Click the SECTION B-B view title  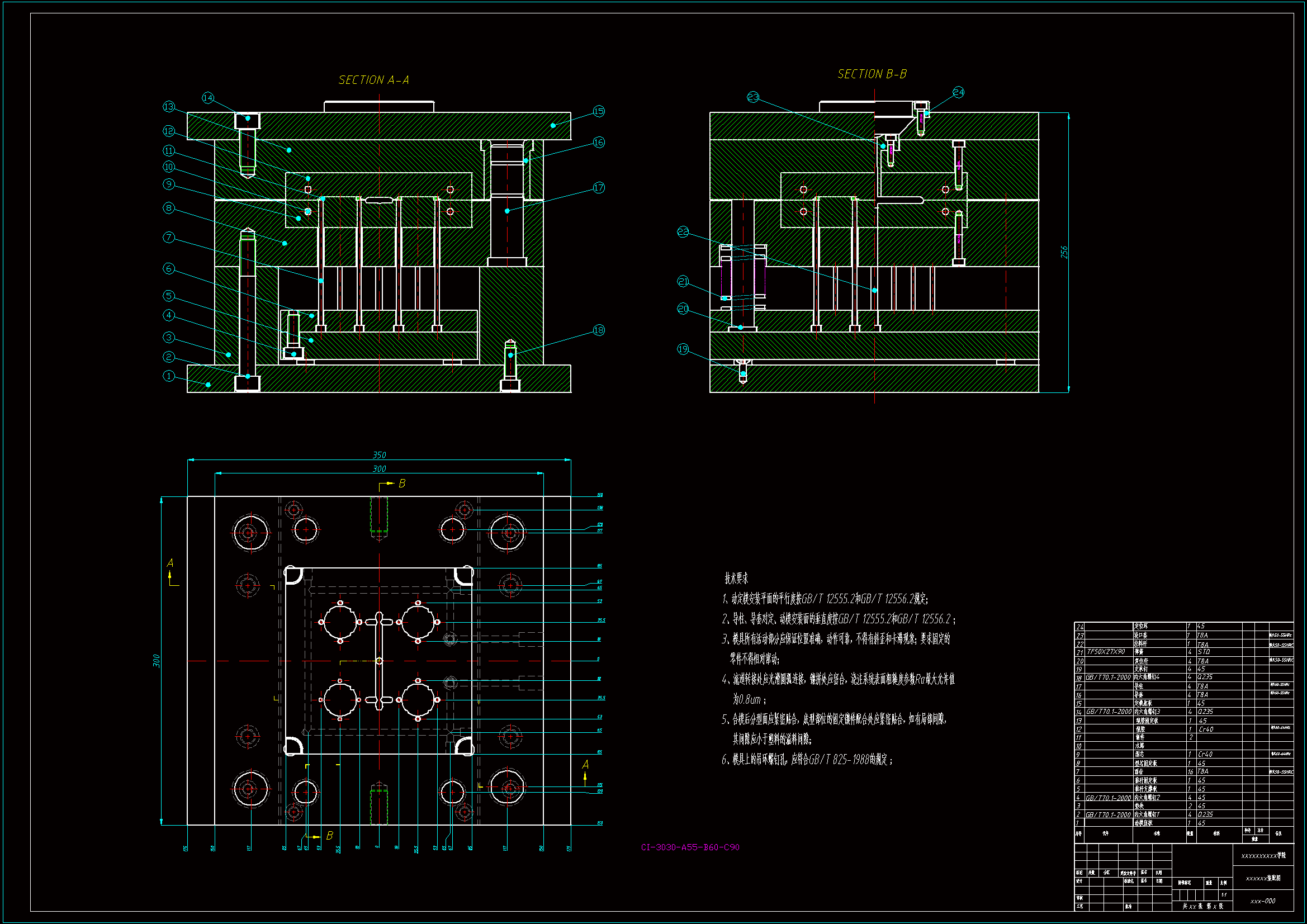872,74
